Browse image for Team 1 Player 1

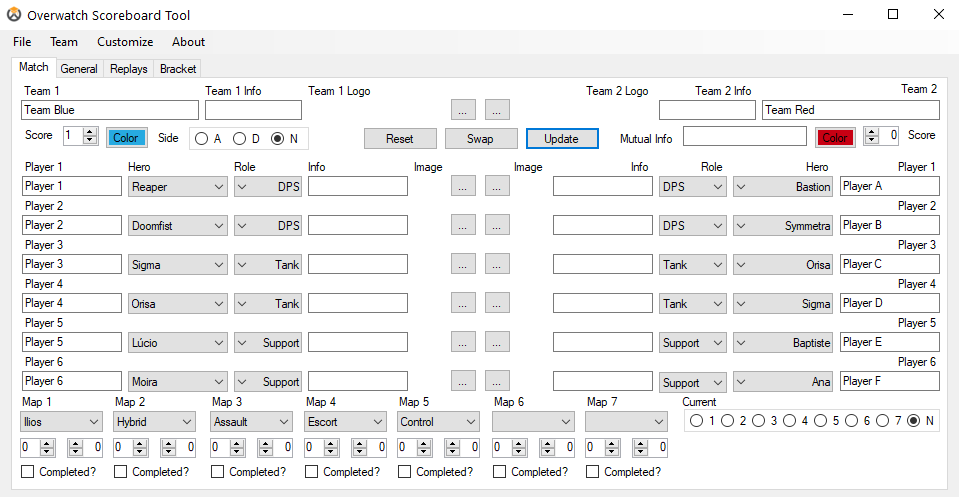click(x=463, y=186)
